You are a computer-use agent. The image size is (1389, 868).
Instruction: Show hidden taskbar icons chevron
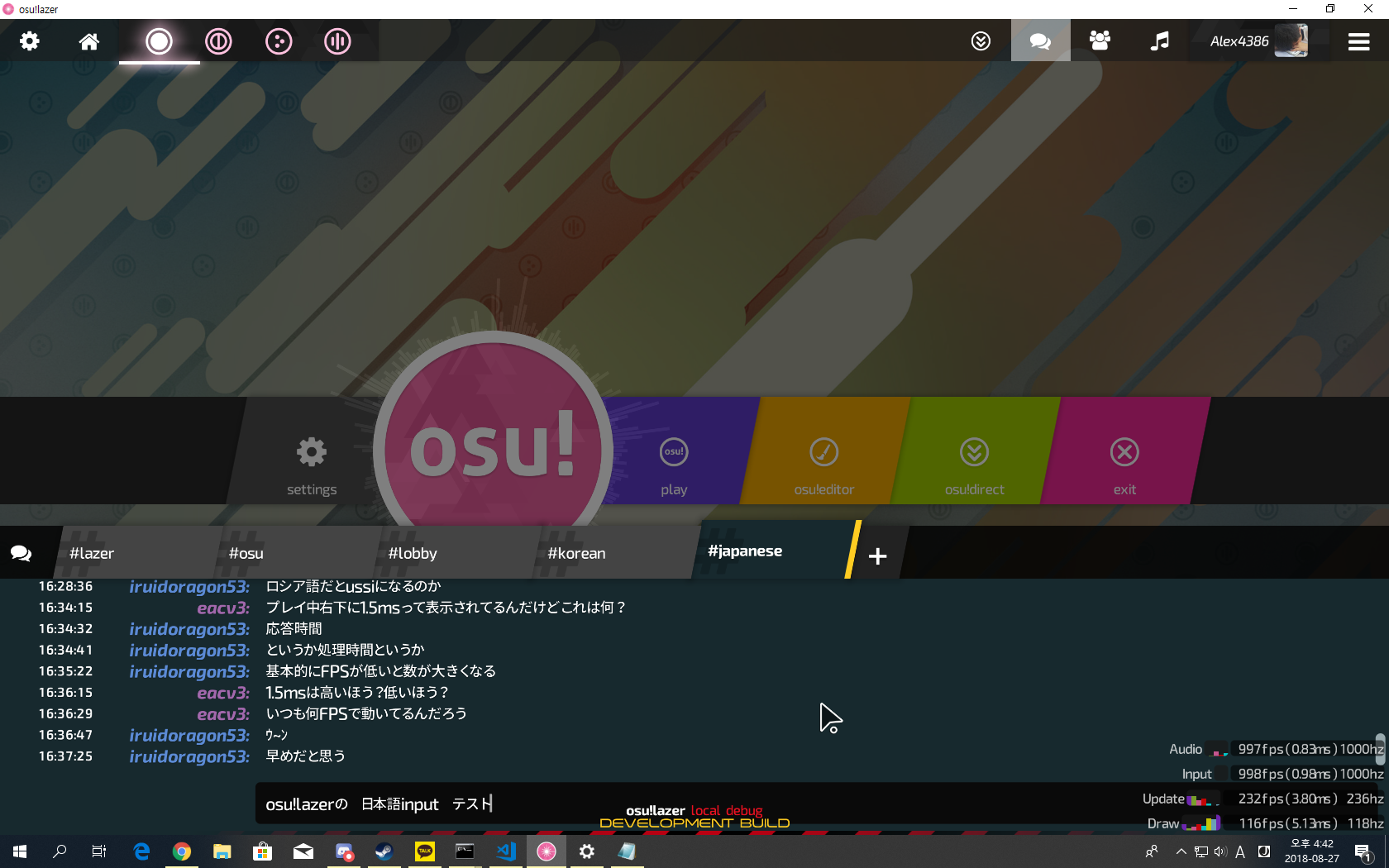pyautogui.click(x=1181, y=851)
